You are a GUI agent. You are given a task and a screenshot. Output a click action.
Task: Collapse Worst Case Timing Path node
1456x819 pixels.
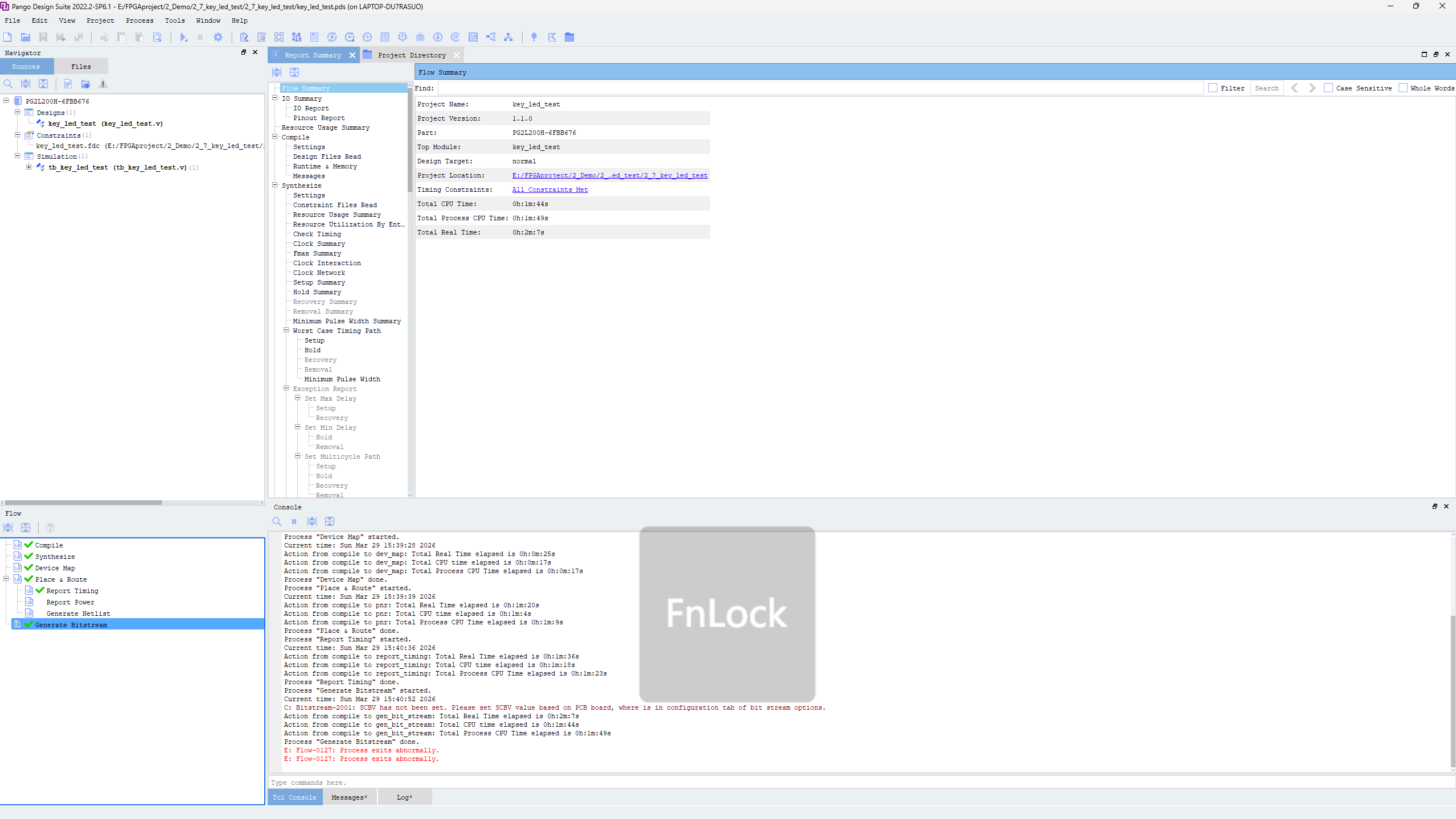[286, 330]
